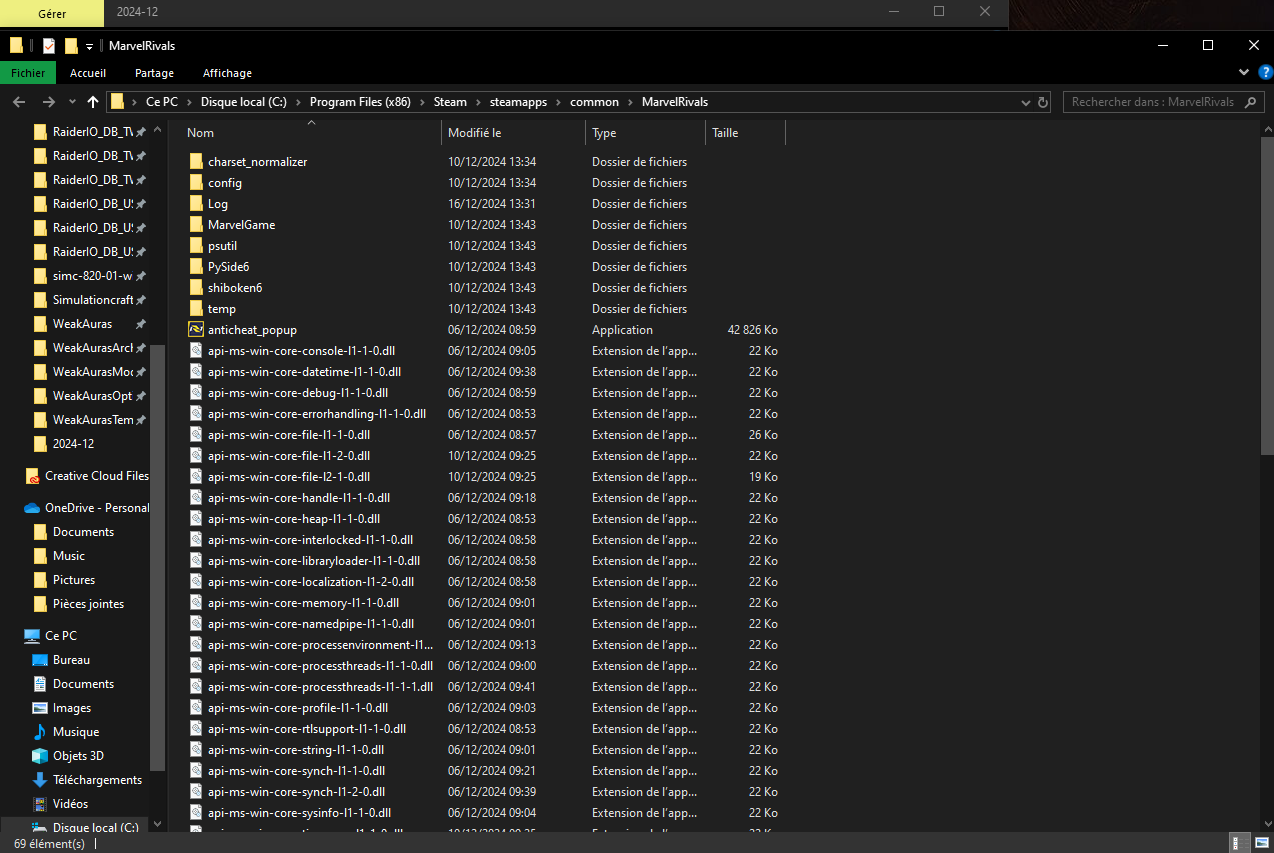Open the address bar history dropdown
The width and height of the screenshot is (1274, 853).
point(1027,102)
